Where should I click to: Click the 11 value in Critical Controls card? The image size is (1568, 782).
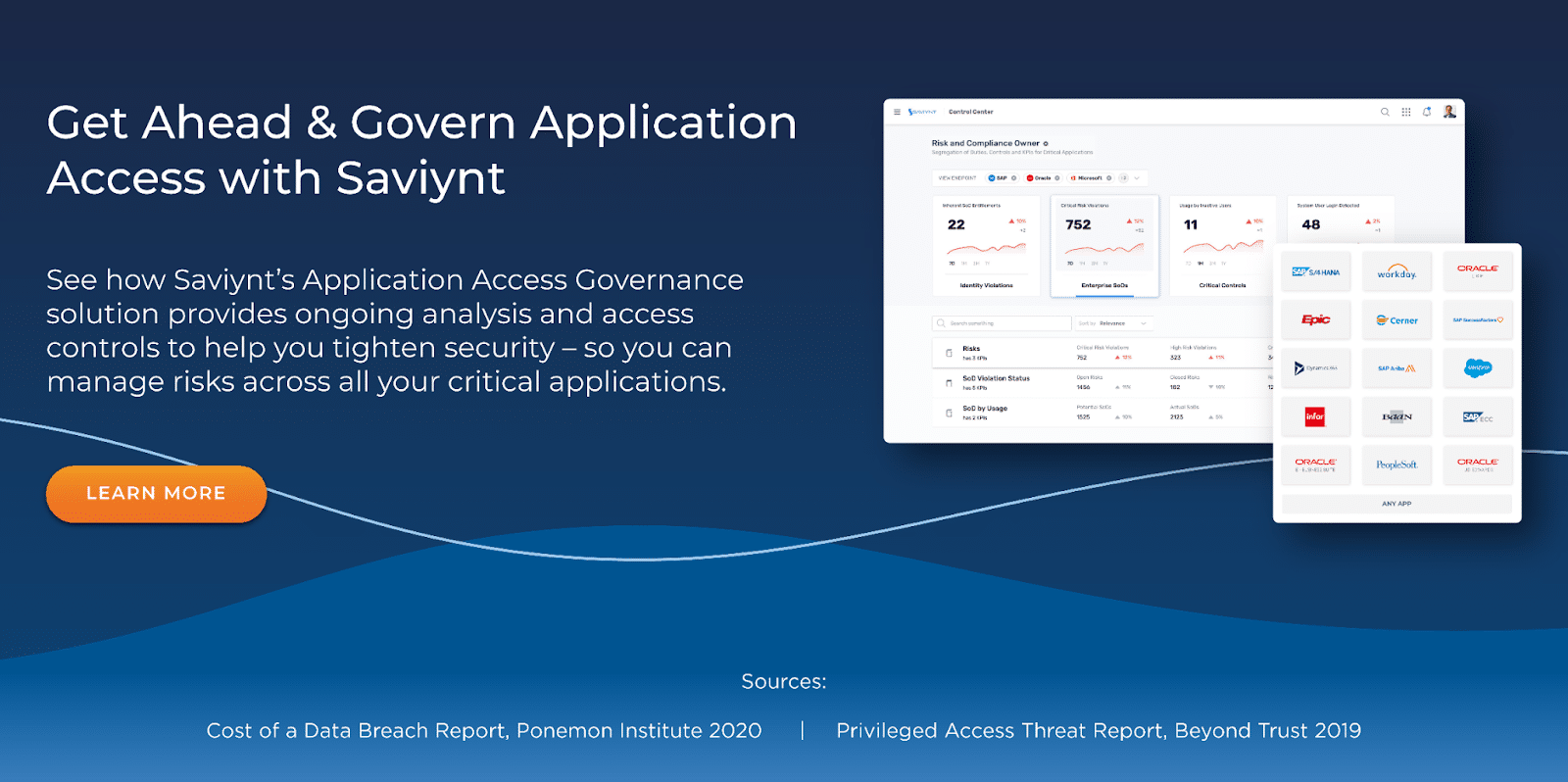1191,224
